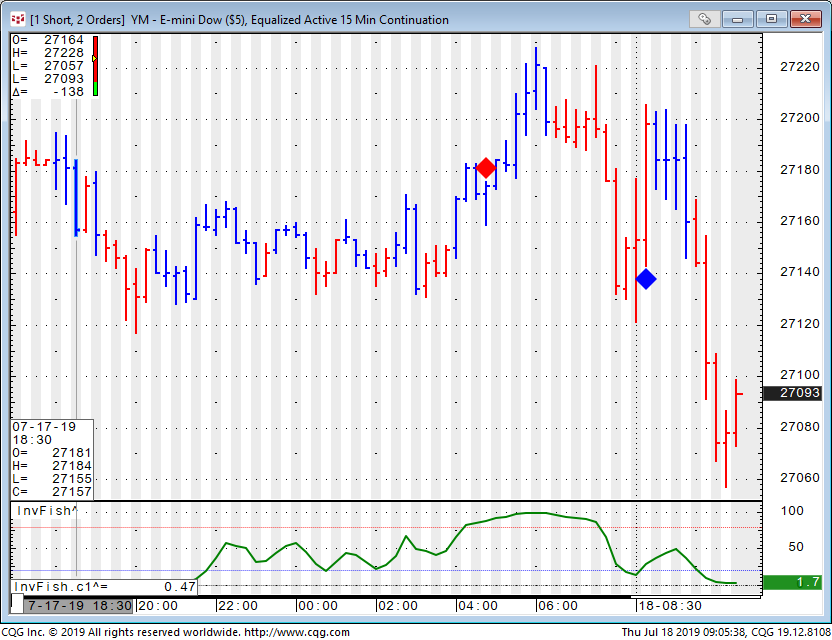The height and width of the screenshot is (640, 832).
Task: Click the highlighted 27093 last price label
Action: [x=798, y=394]
